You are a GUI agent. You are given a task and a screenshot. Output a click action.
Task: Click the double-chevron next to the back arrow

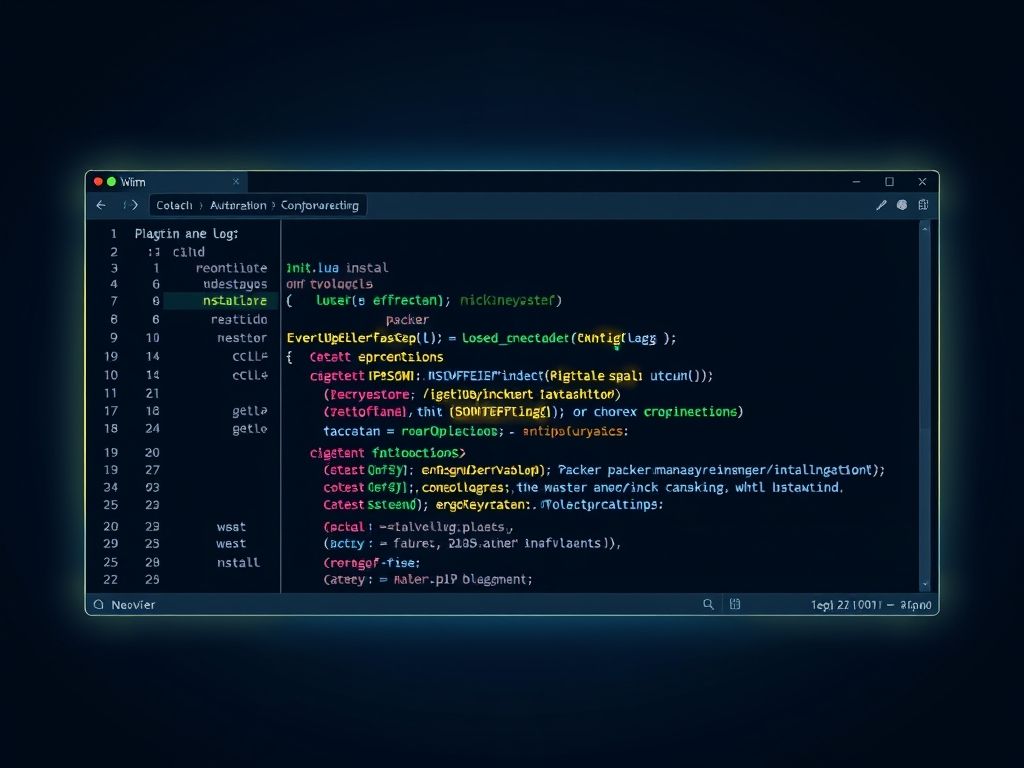pos(124,204)
